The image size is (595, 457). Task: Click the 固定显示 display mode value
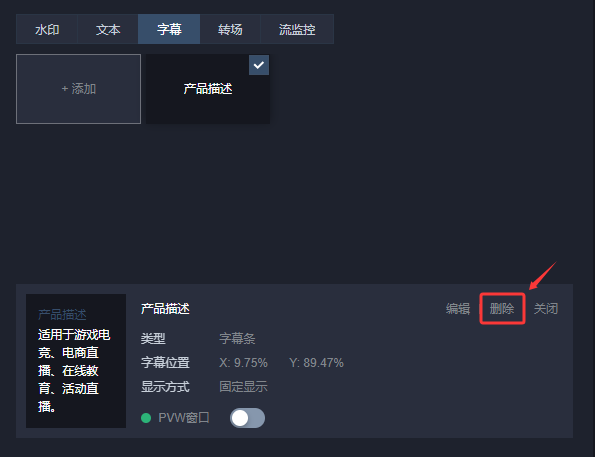(x=243, y=387)
